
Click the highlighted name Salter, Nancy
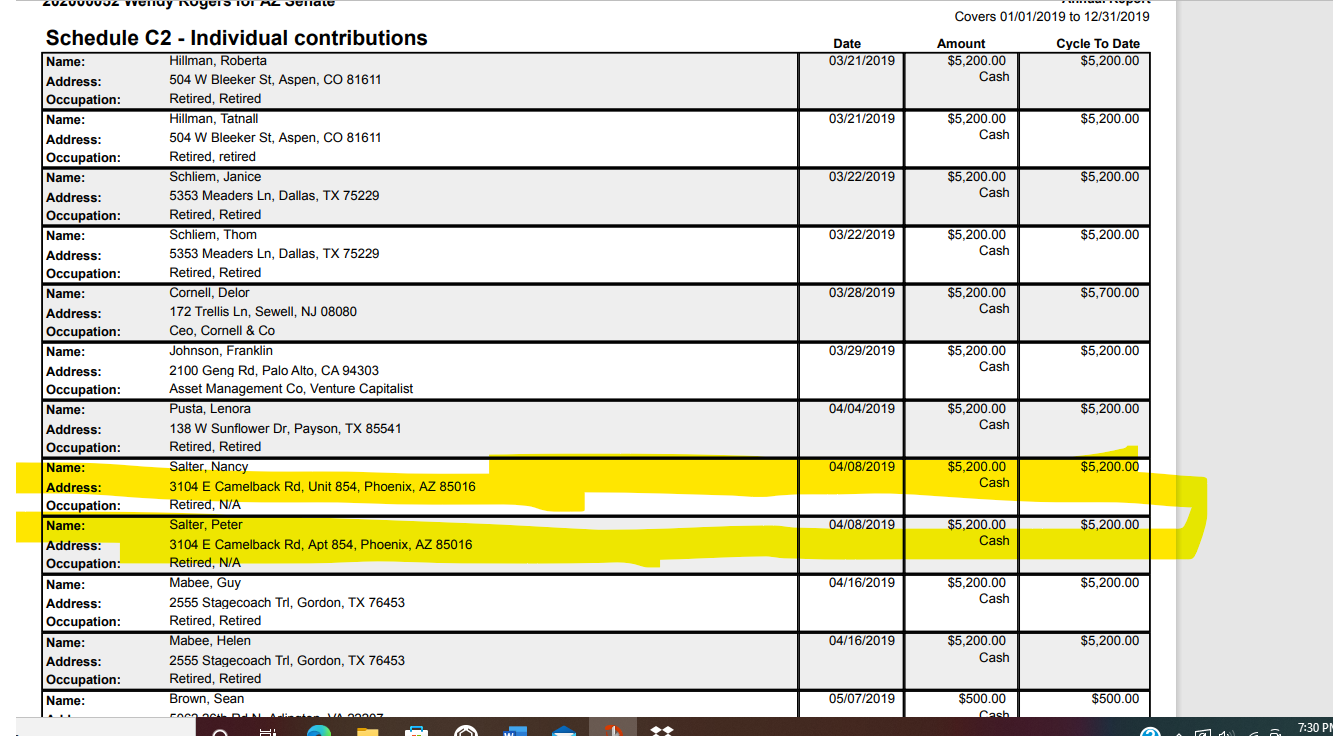209,466
